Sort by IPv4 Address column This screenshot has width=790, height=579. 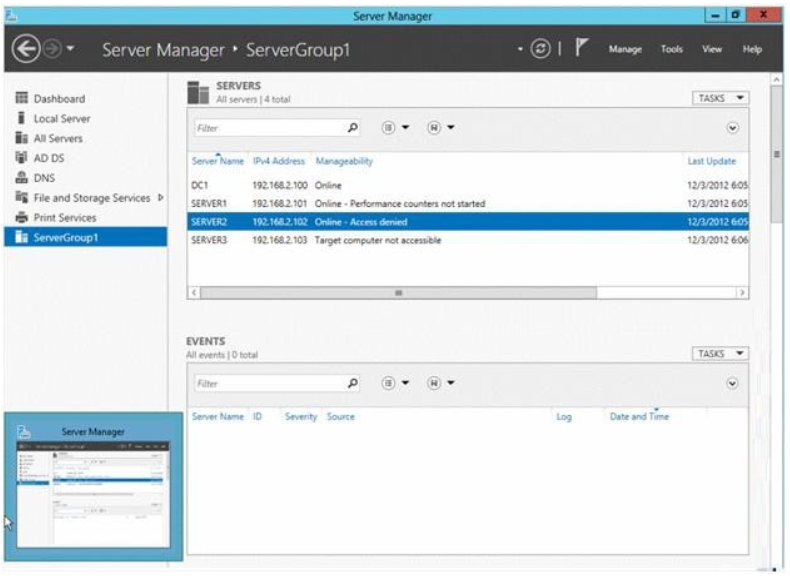tap(279, 161)
